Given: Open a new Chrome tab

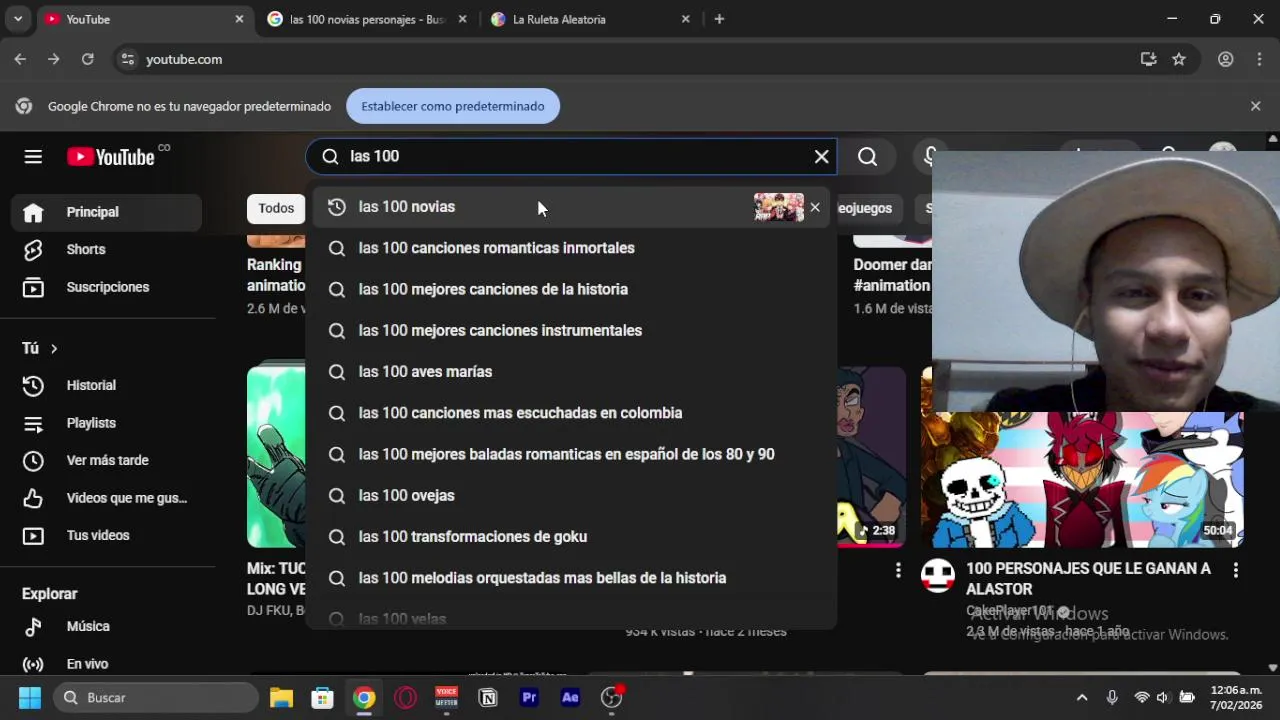Looking at the screenshot, I should pyautogui.click(x=719, y=19).
